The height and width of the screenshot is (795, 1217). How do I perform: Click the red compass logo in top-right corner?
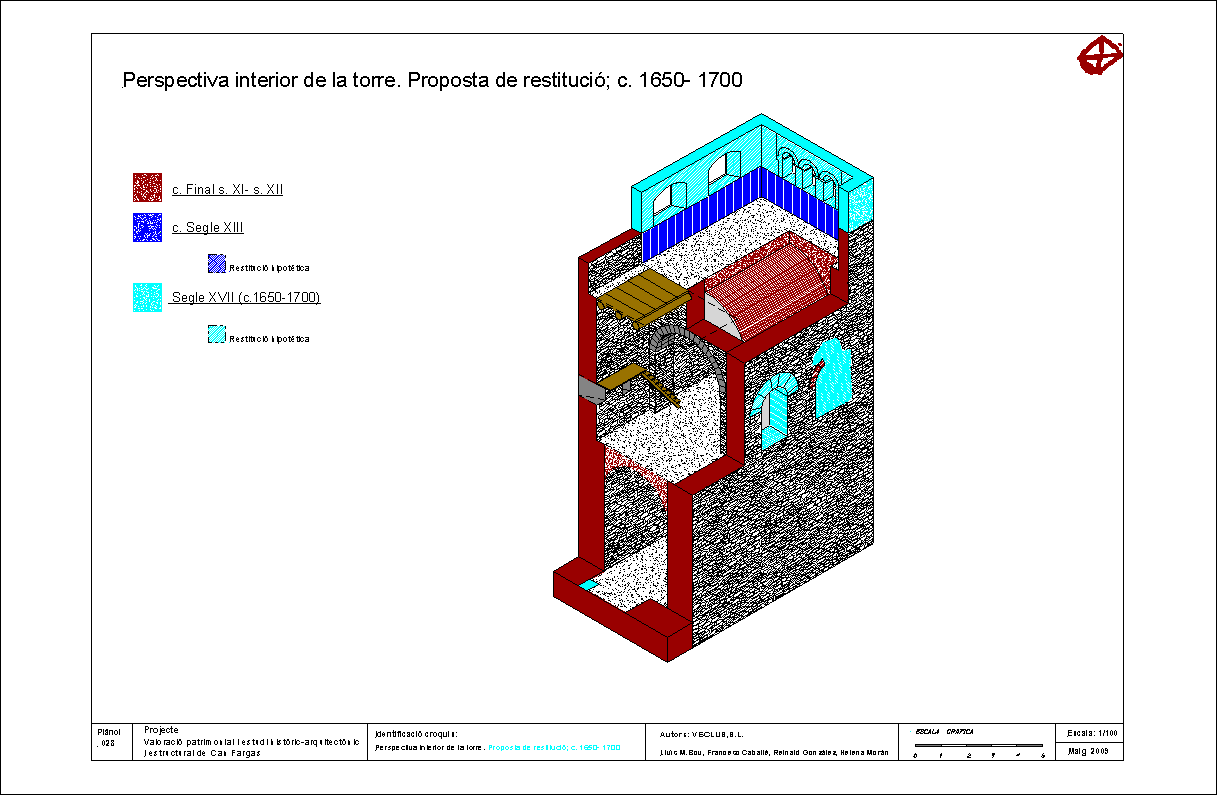coord(1099,55)
